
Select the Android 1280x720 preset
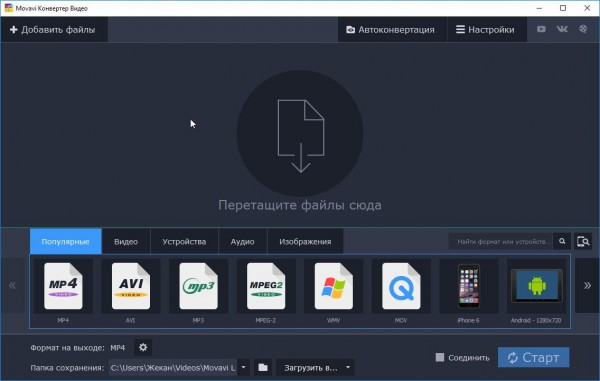click(x=536, y=286)
